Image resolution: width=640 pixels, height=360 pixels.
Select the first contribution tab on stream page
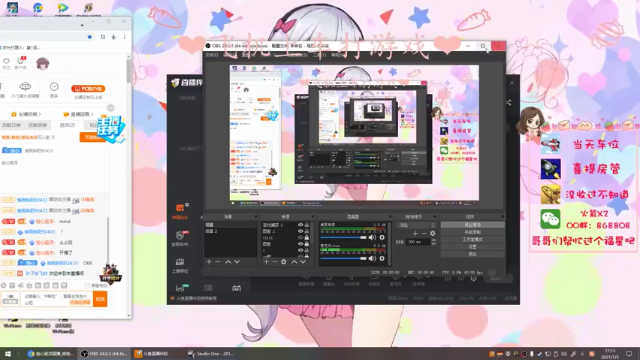11,125
